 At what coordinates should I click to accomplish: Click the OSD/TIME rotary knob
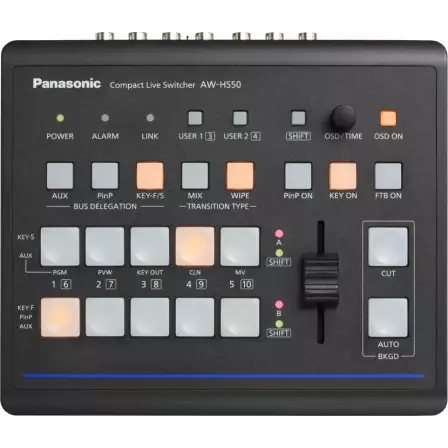[343, 119]
